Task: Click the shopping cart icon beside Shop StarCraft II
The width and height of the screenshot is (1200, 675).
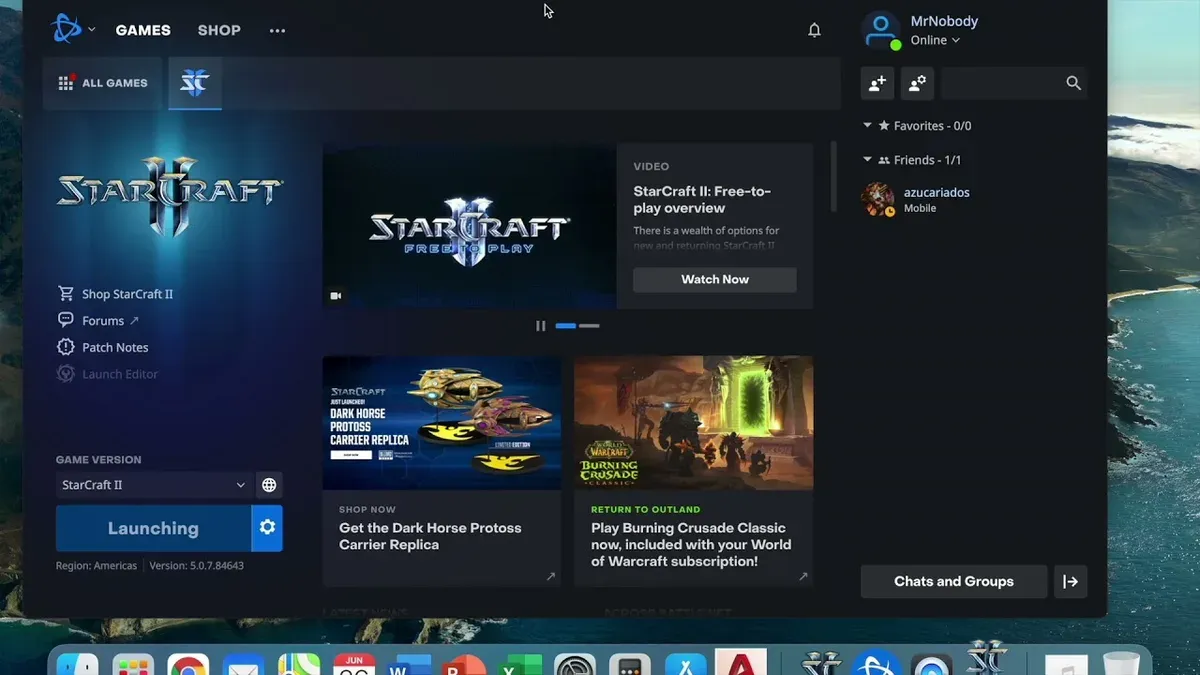Action: click(x=66, y=294)
